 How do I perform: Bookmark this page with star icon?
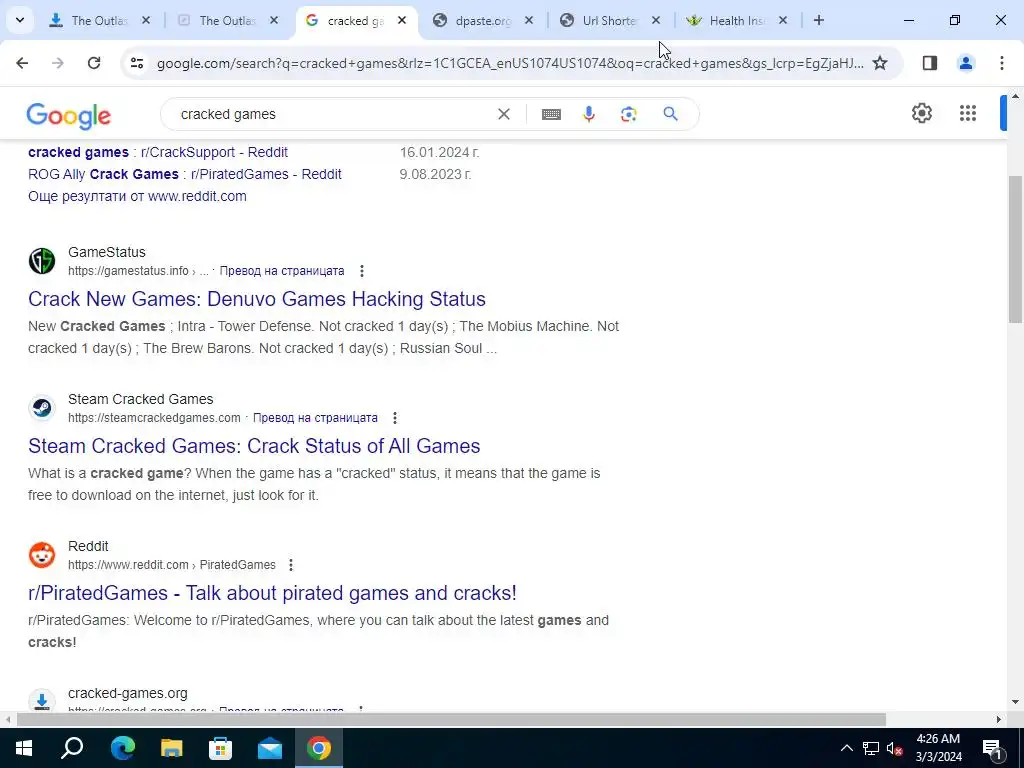[x=880, y=63]
